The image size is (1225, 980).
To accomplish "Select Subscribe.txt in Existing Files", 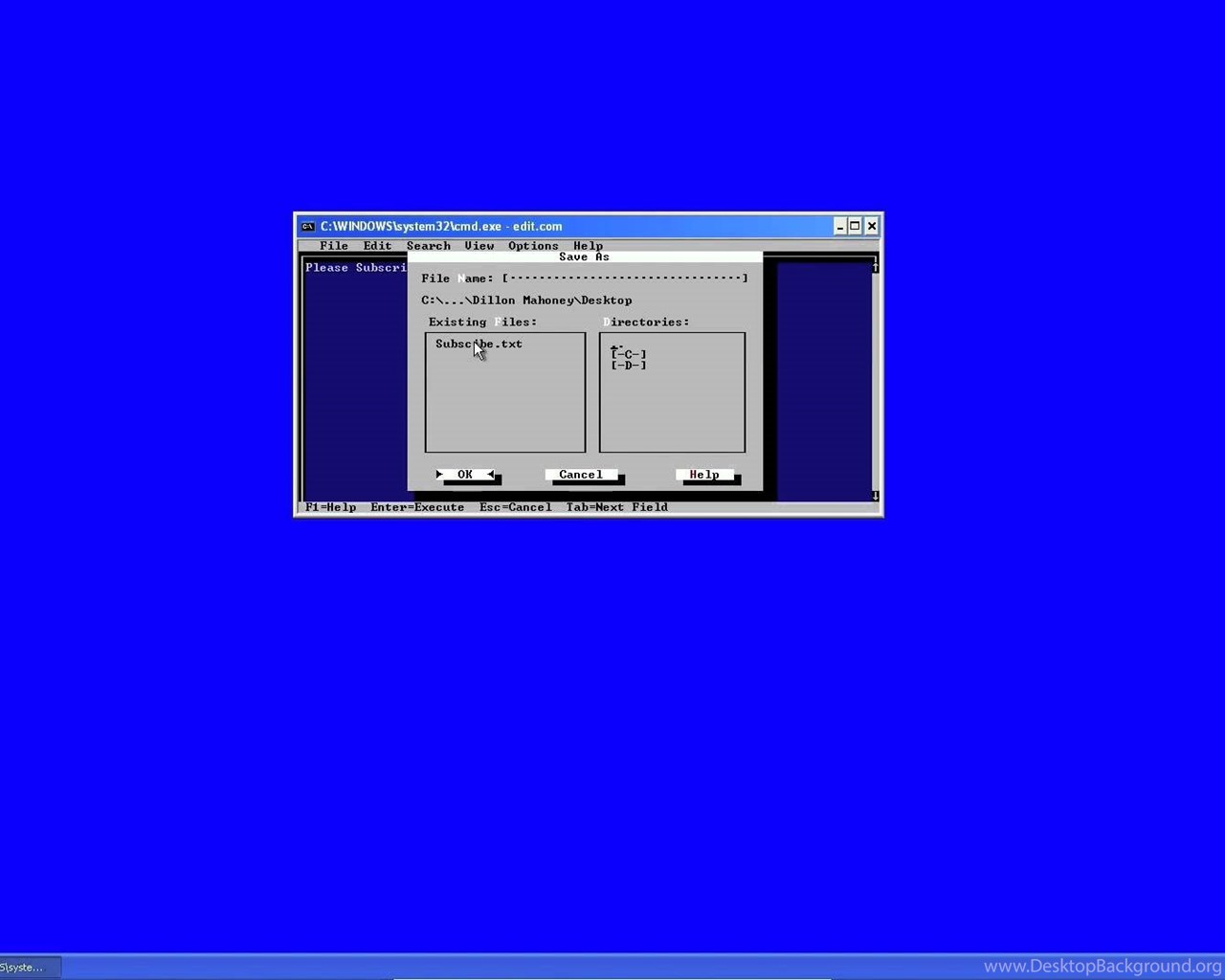I will [479, 344].
